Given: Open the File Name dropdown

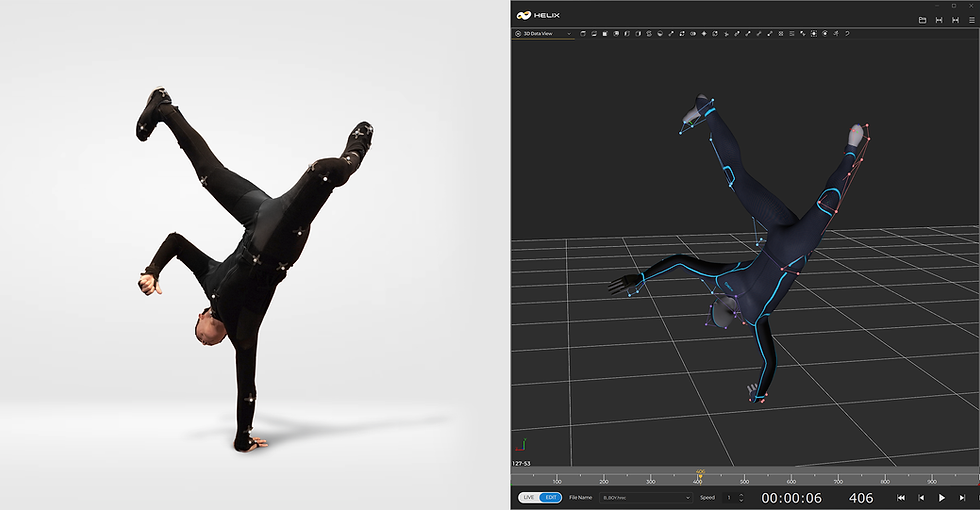Looking at the screenshot, I should [x=646, y=498].
